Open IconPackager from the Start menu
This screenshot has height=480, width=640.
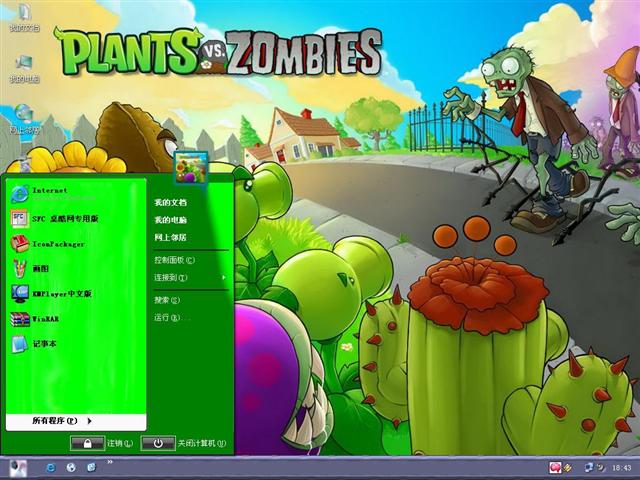click(76, 244)
